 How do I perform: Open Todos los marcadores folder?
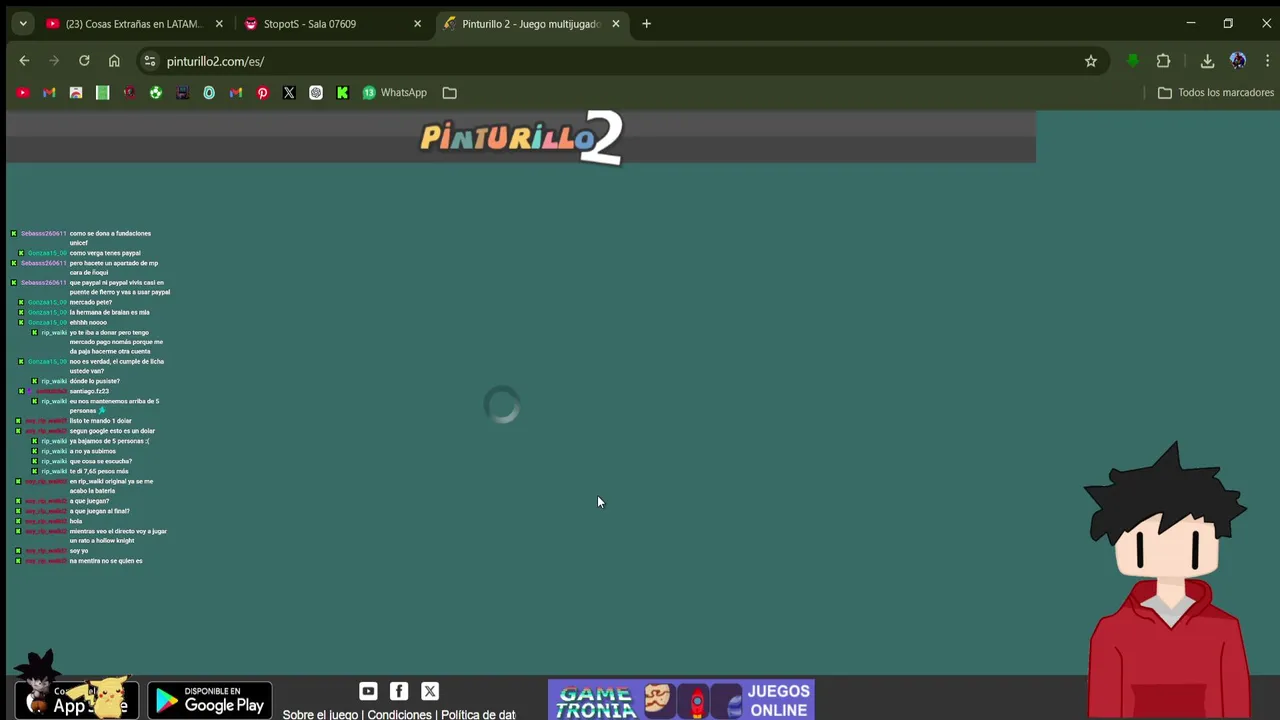point(1216,93)
